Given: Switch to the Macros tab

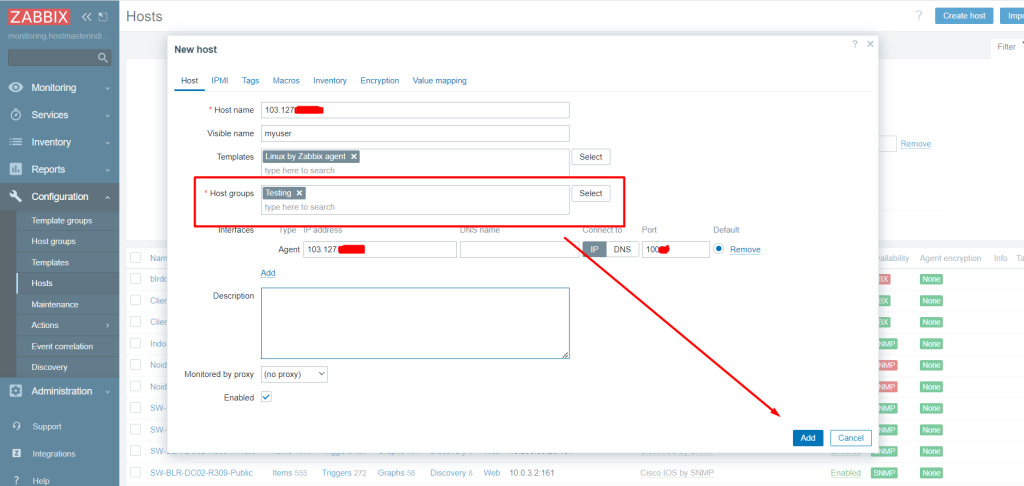Looking at the screenshot, I should (286, 80).
